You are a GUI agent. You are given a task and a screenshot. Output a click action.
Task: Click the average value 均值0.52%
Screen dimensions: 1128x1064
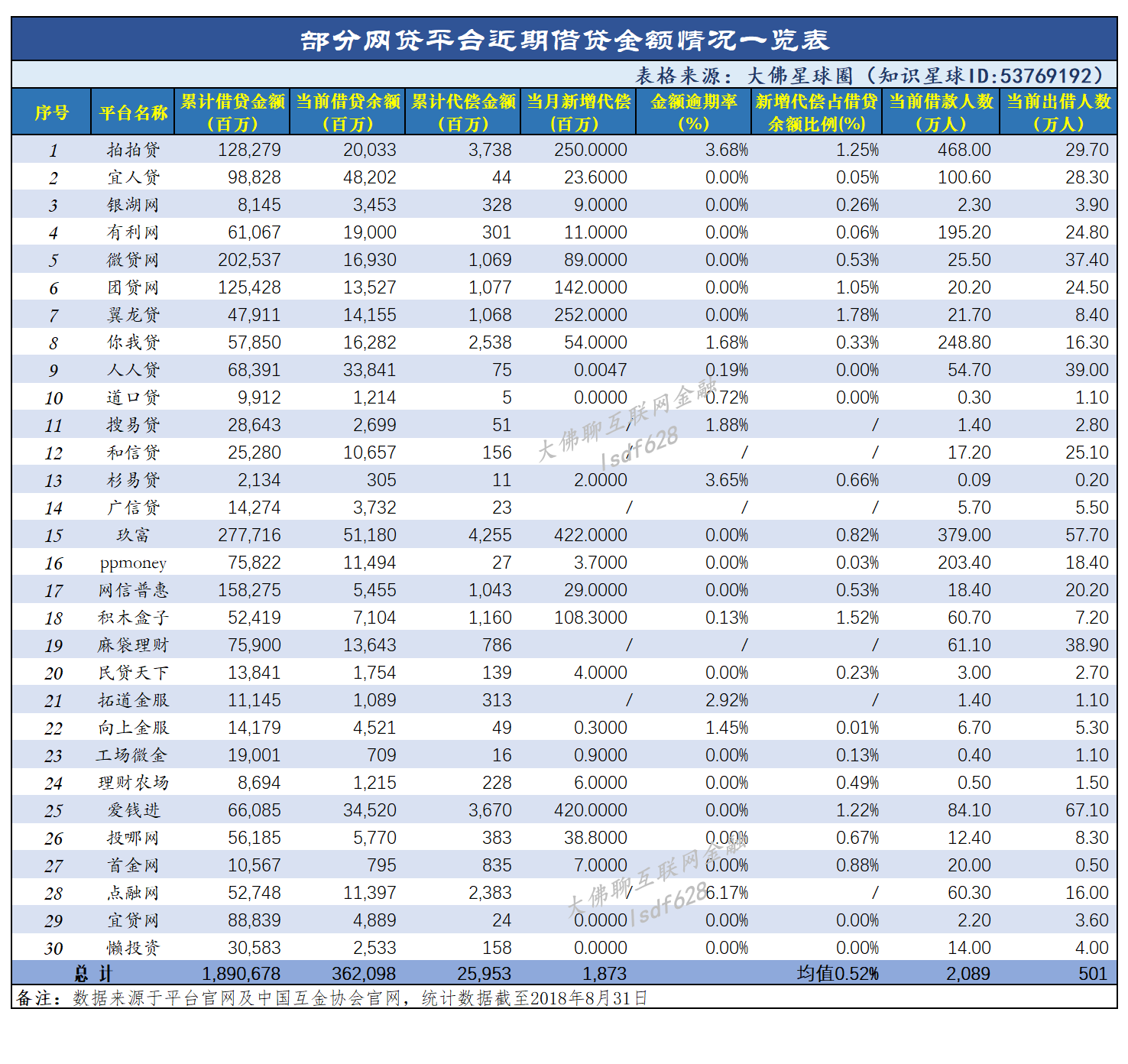[838, 974]
